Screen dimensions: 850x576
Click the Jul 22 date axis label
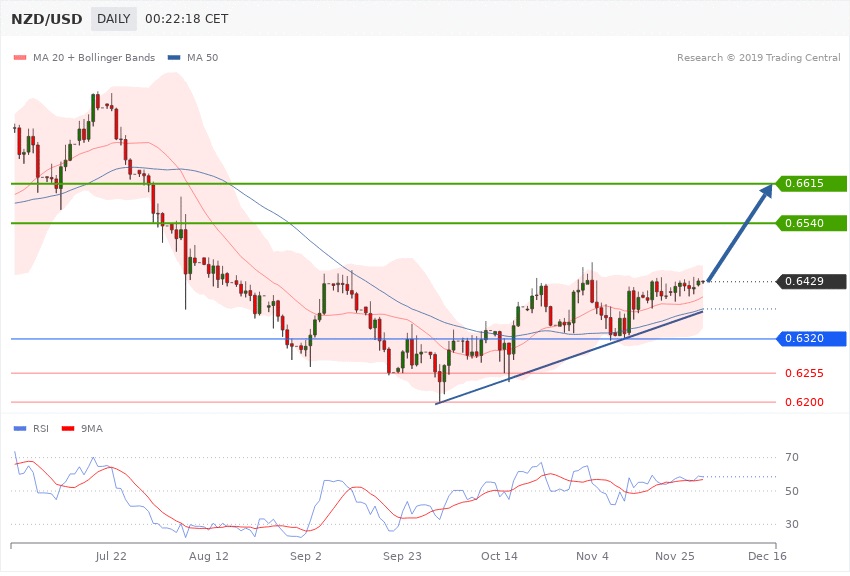coord(111,556)
